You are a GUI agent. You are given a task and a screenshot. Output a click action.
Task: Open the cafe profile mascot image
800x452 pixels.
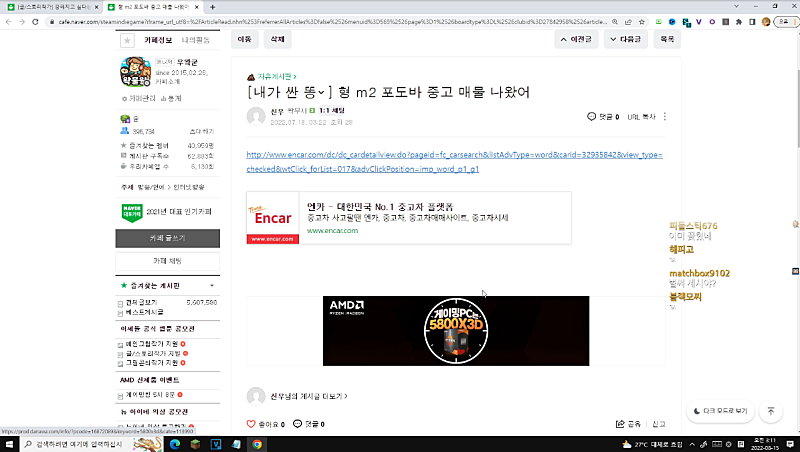[135, 71]
